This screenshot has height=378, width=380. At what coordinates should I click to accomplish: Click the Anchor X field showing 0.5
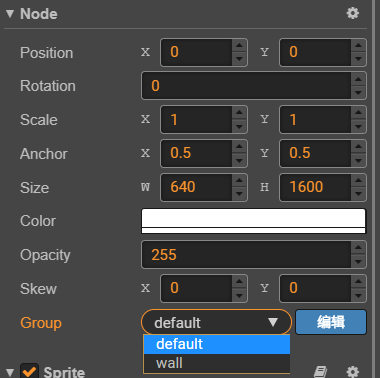(196, 153)
